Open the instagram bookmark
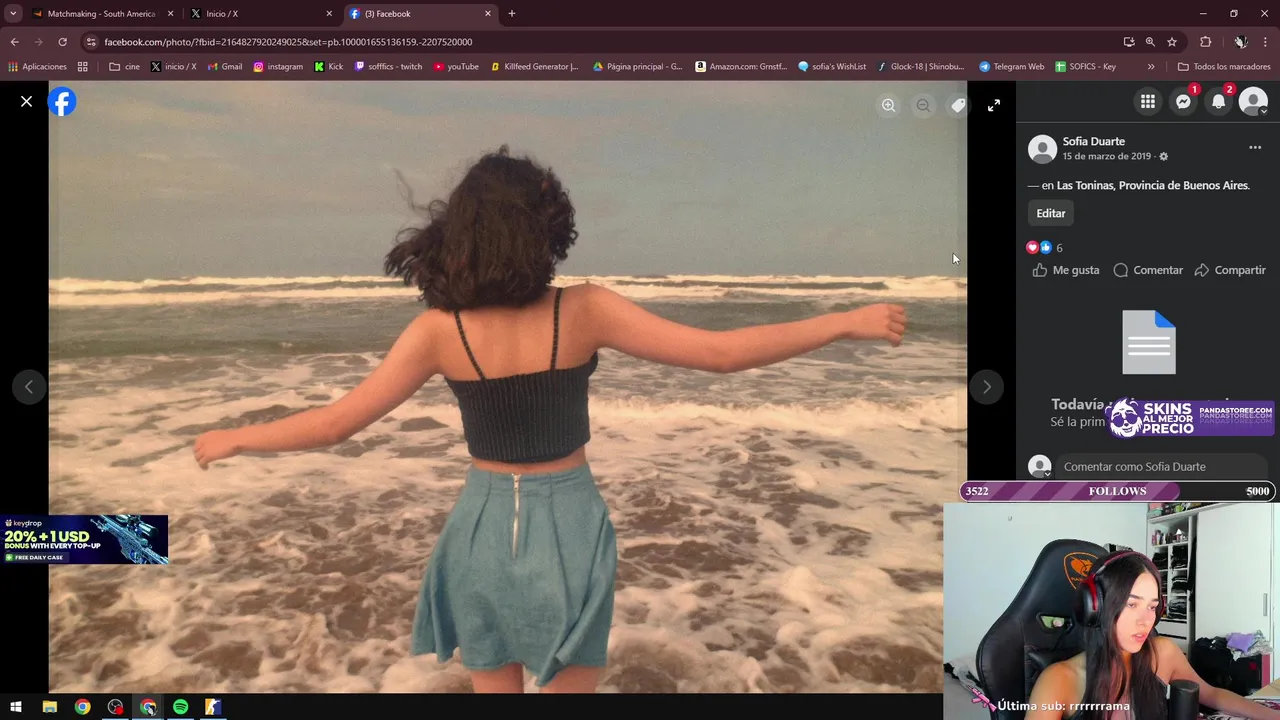Screen dimensions: 1280x720 point(278,67)
